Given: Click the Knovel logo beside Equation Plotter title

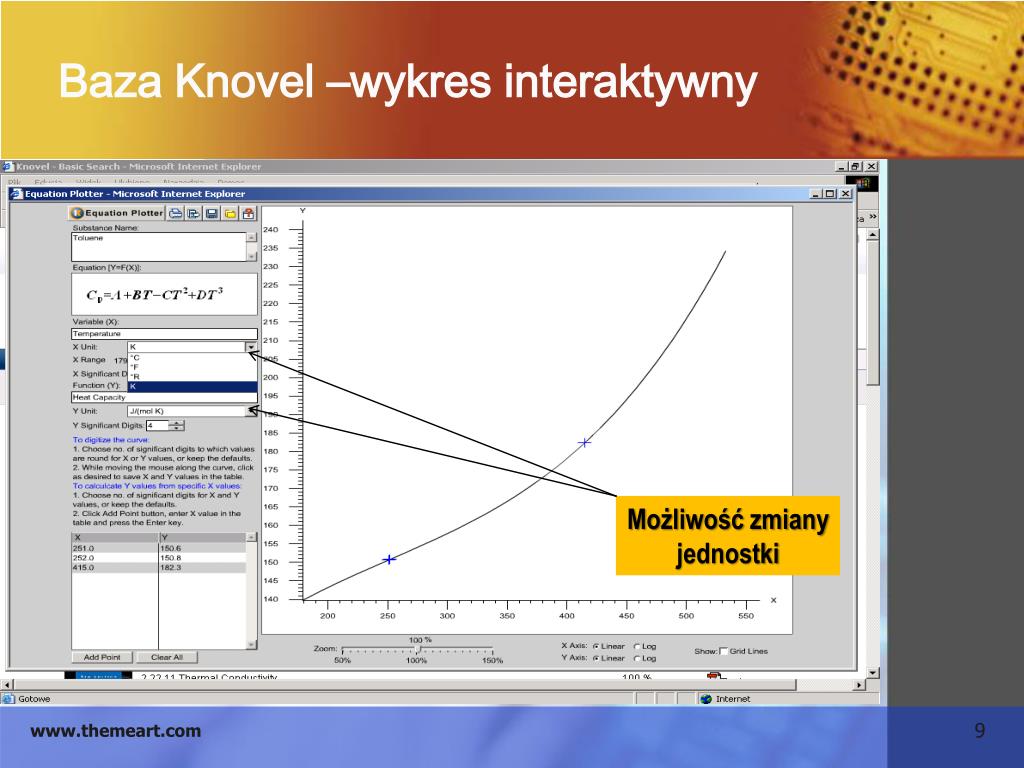Looking at the screenshot, I should 77,214.
